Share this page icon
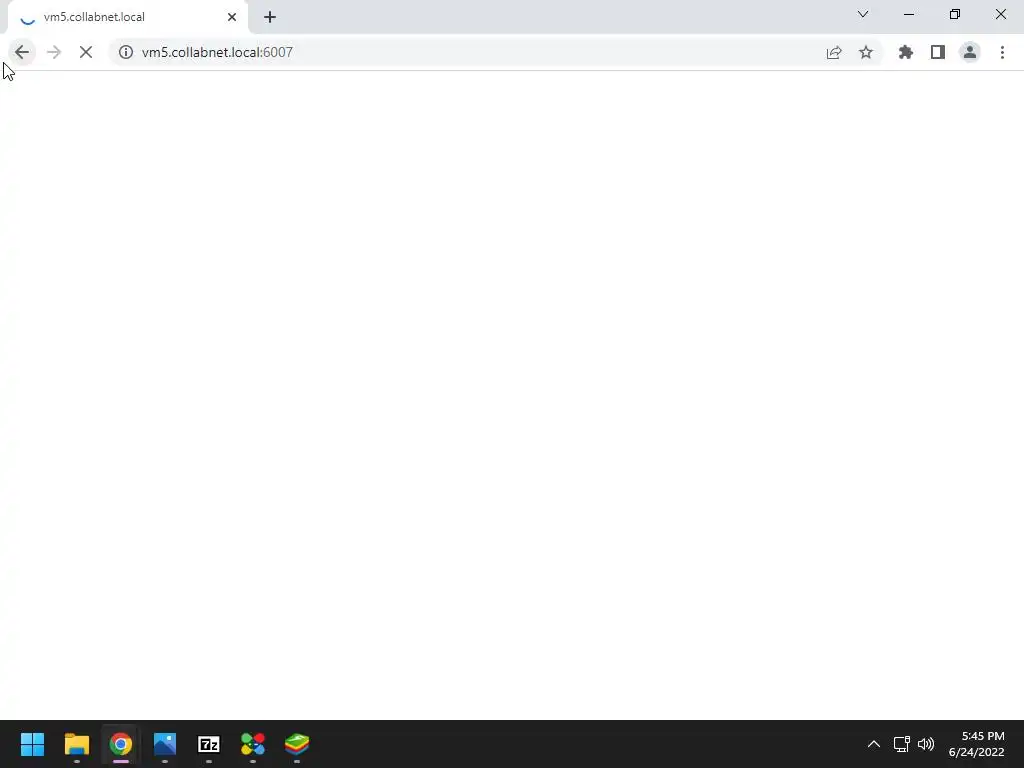The width and height of the screenshot is (1024, 768). [x=834, y=52]
